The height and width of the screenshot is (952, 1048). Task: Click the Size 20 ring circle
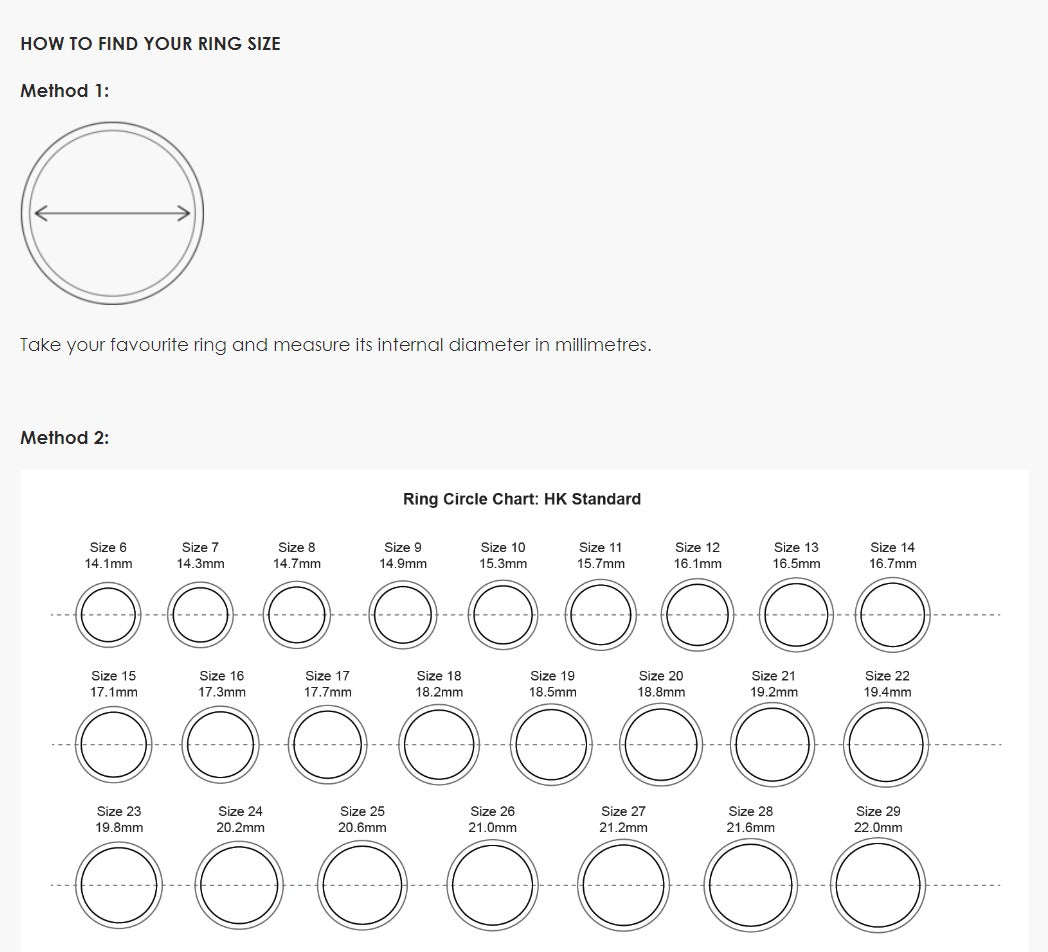[x=659, y=745]
